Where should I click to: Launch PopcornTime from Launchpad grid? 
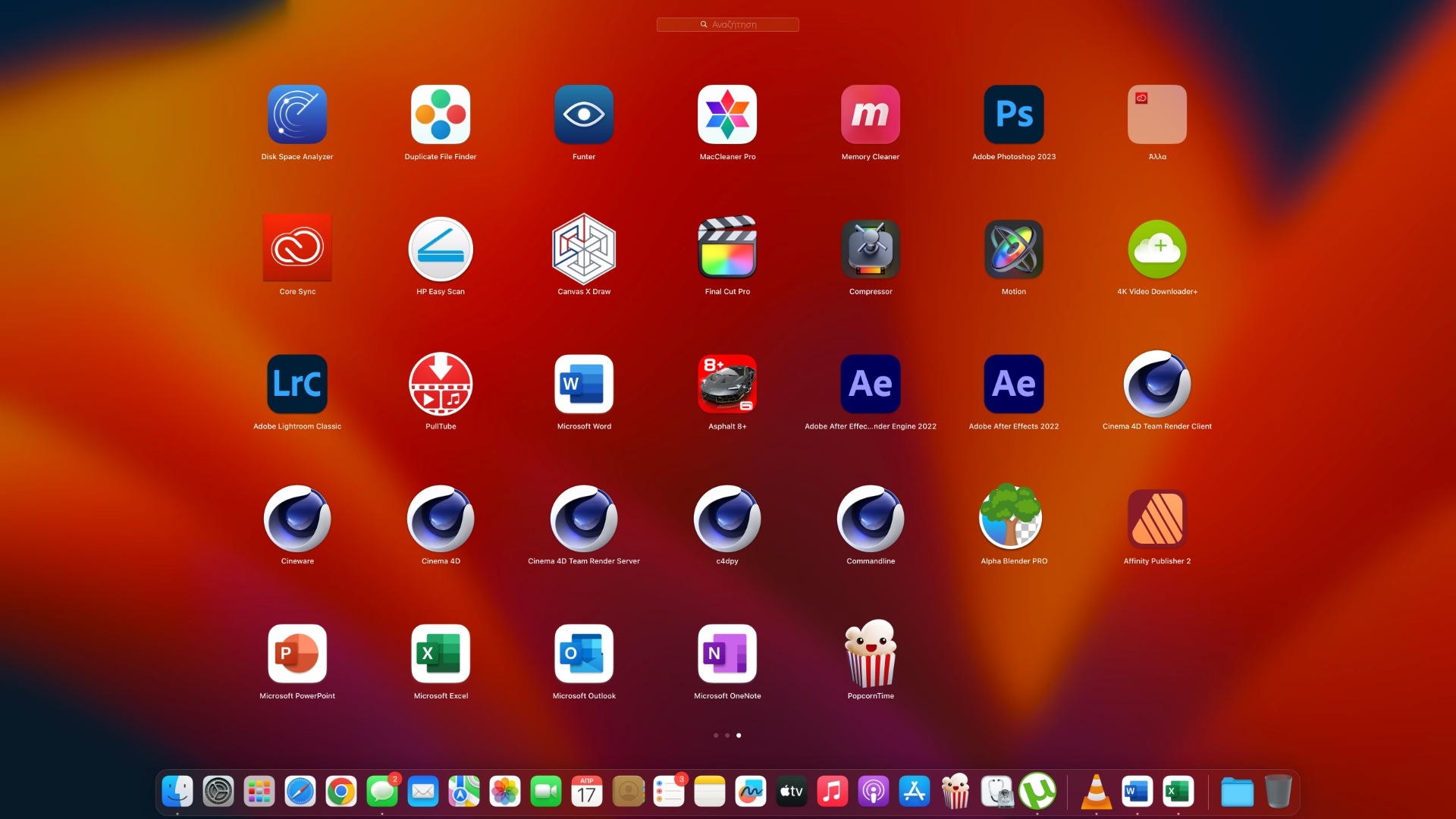[871, 653]
